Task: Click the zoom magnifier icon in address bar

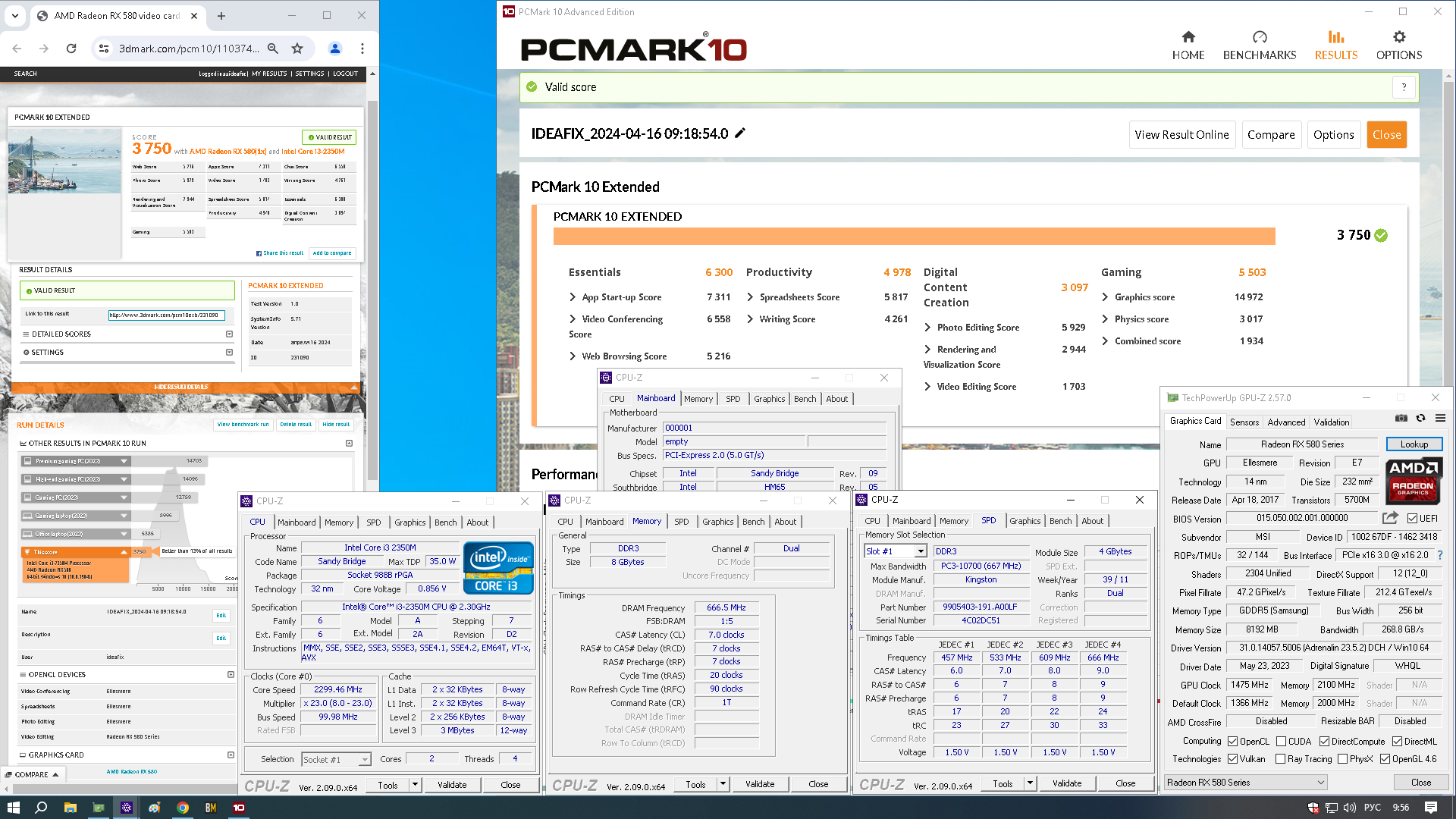Action: [273, 49]
